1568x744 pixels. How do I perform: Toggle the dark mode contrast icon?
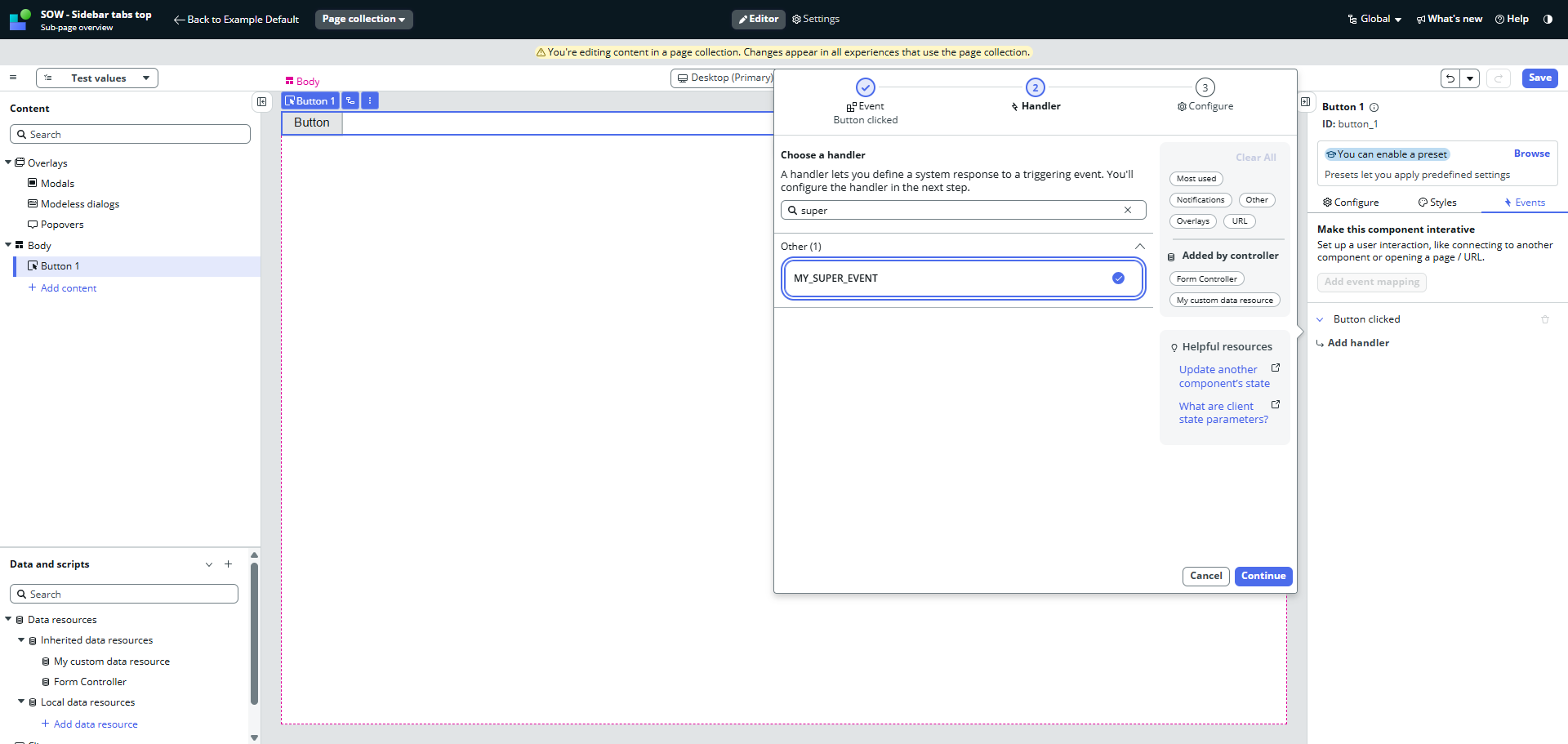(1548, 19)
